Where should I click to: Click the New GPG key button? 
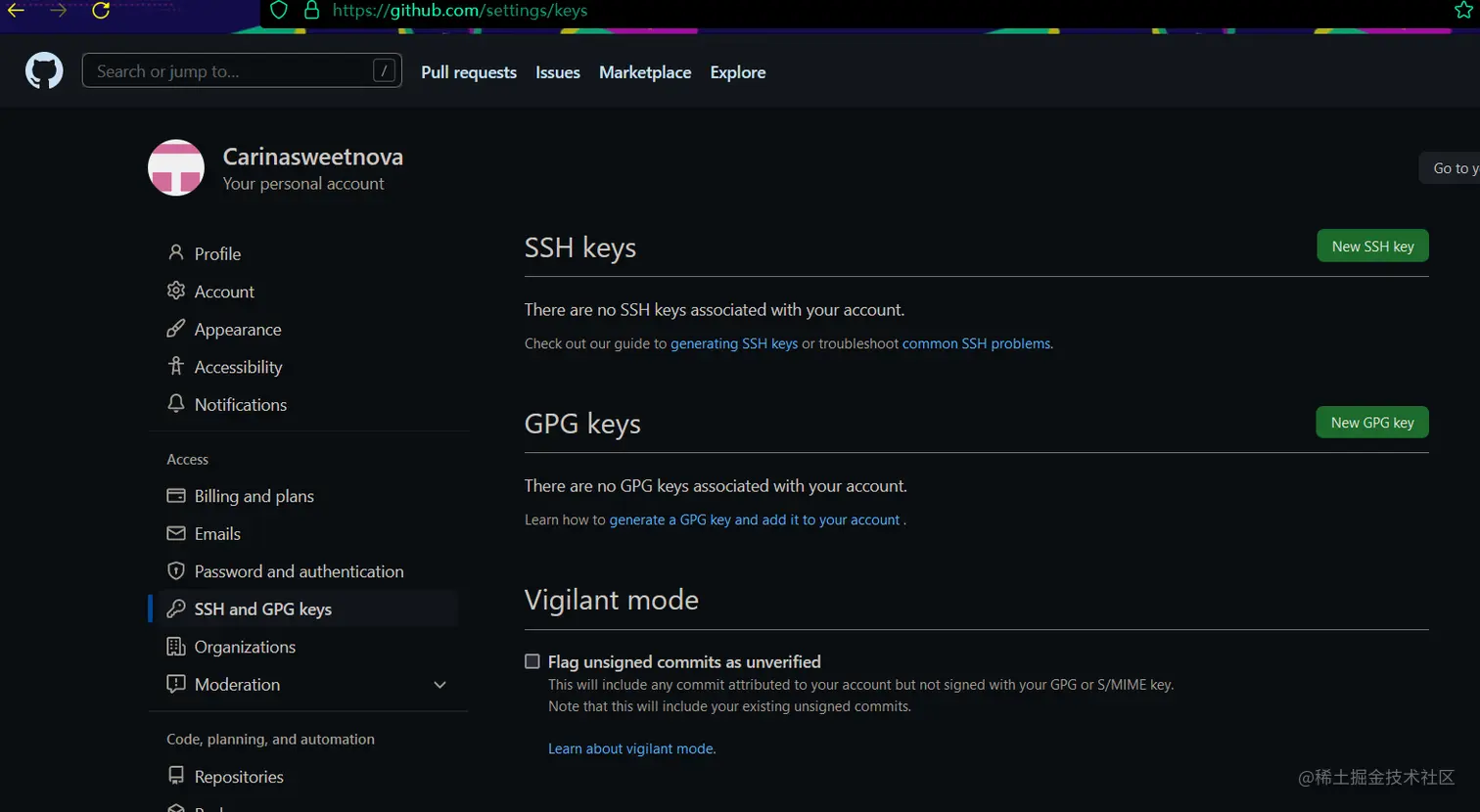pyautogui.click(x=1372, y=423)
